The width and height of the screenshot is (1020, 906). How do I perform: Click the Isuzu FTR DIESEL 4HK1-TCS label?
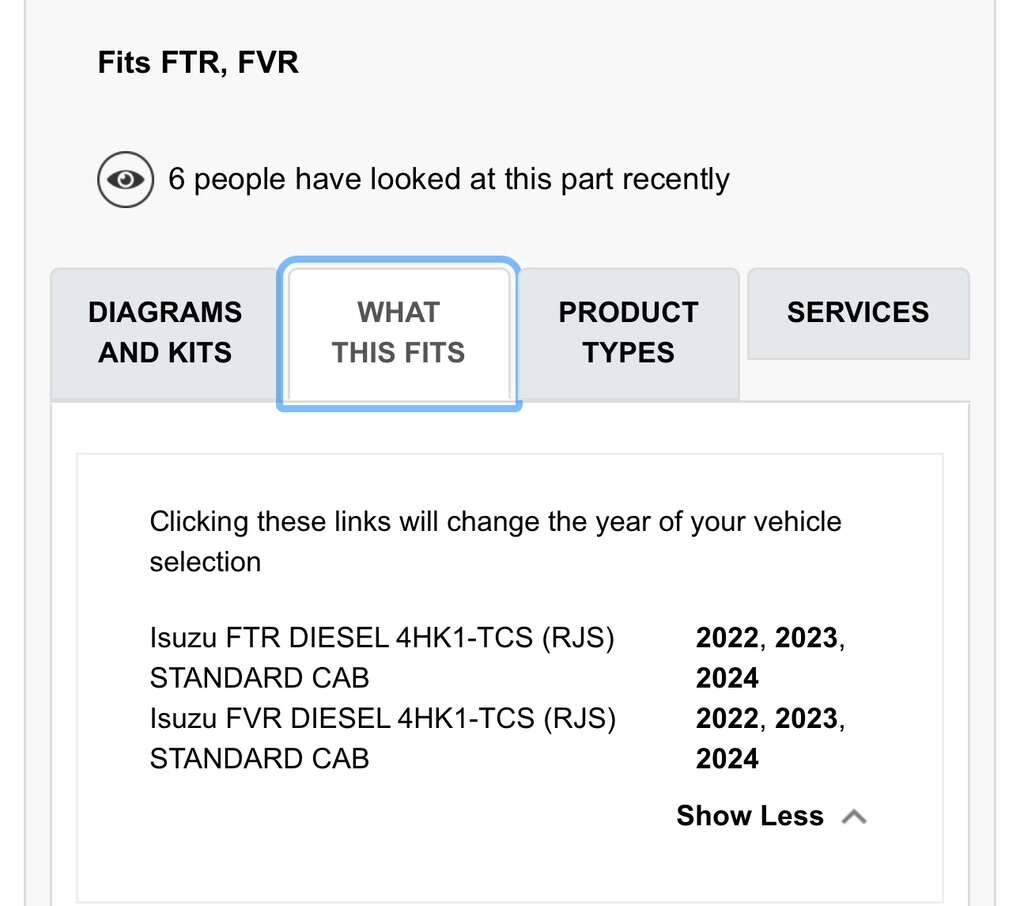click(x=382, y=638)
